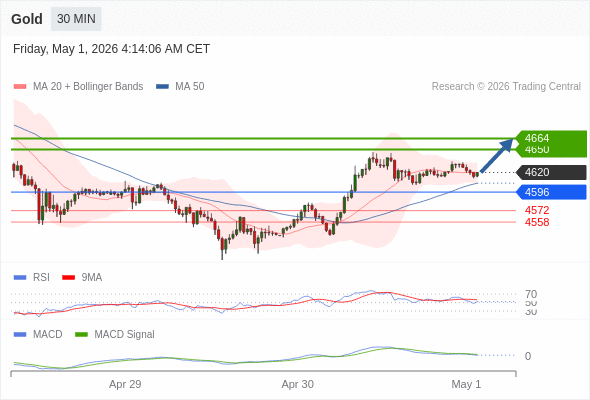Click Research © 2026 Trading Central credit

(506, 87)
